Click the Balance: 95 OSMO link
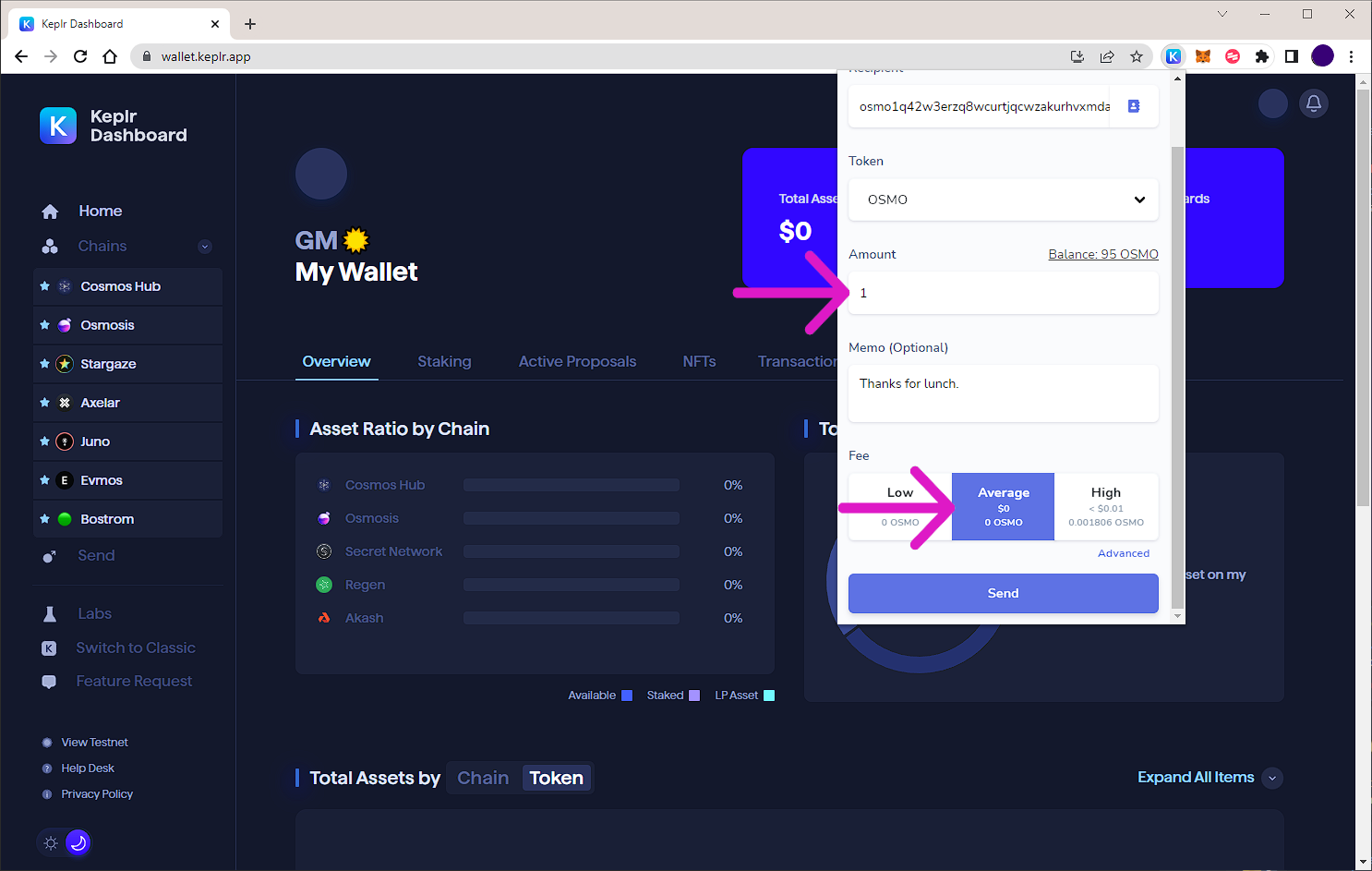Screen dimensions: 1372x871 tap(1103, 255)
